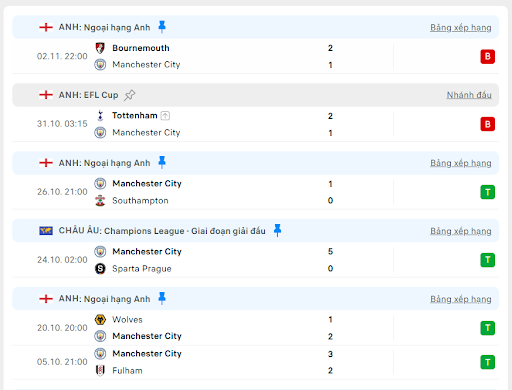Open the Wolves vs Manchester City match
Viewport: 512px width, 390px height.
(x=256, y=328)
